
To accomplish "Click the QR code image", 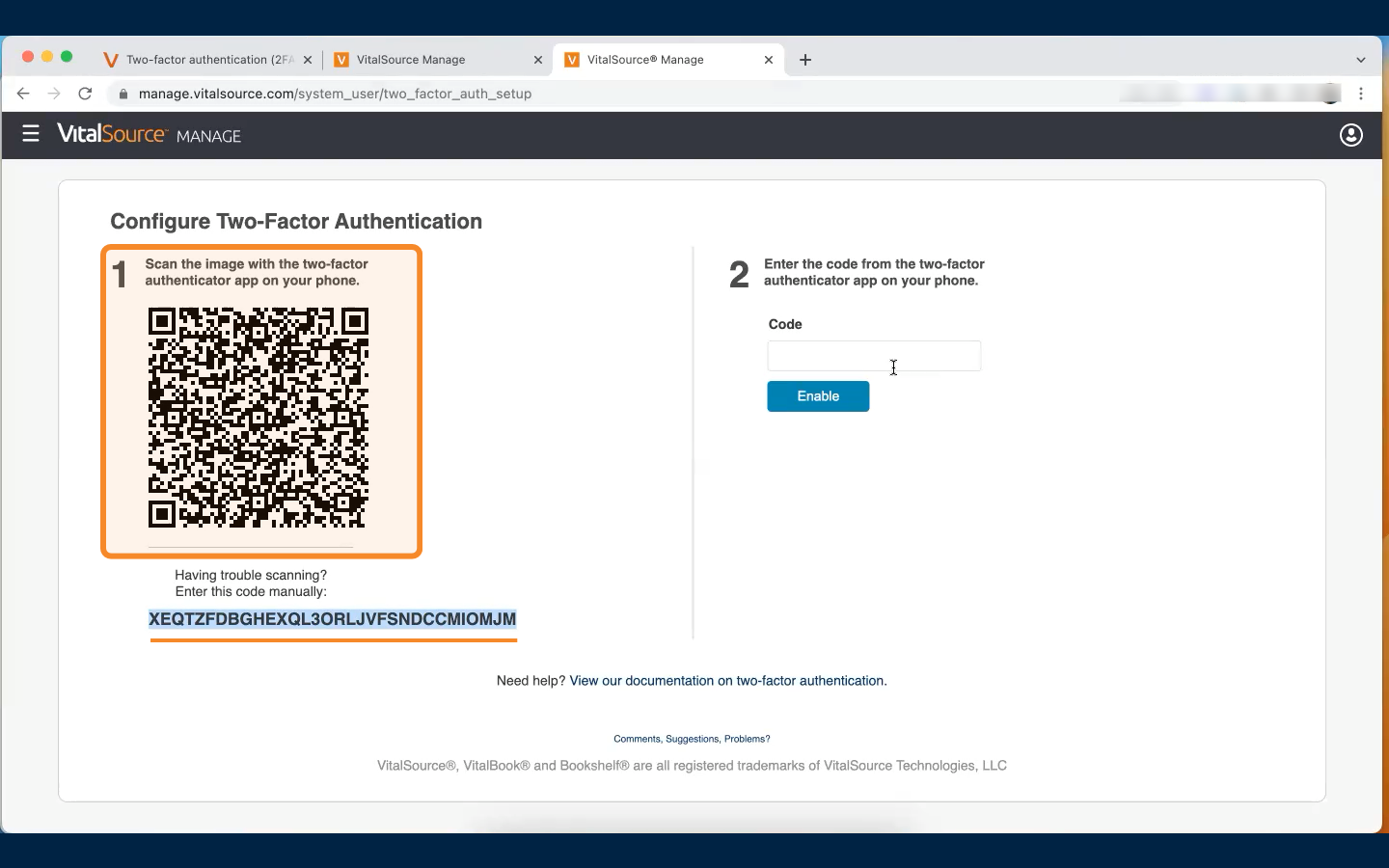I will 259,418.
